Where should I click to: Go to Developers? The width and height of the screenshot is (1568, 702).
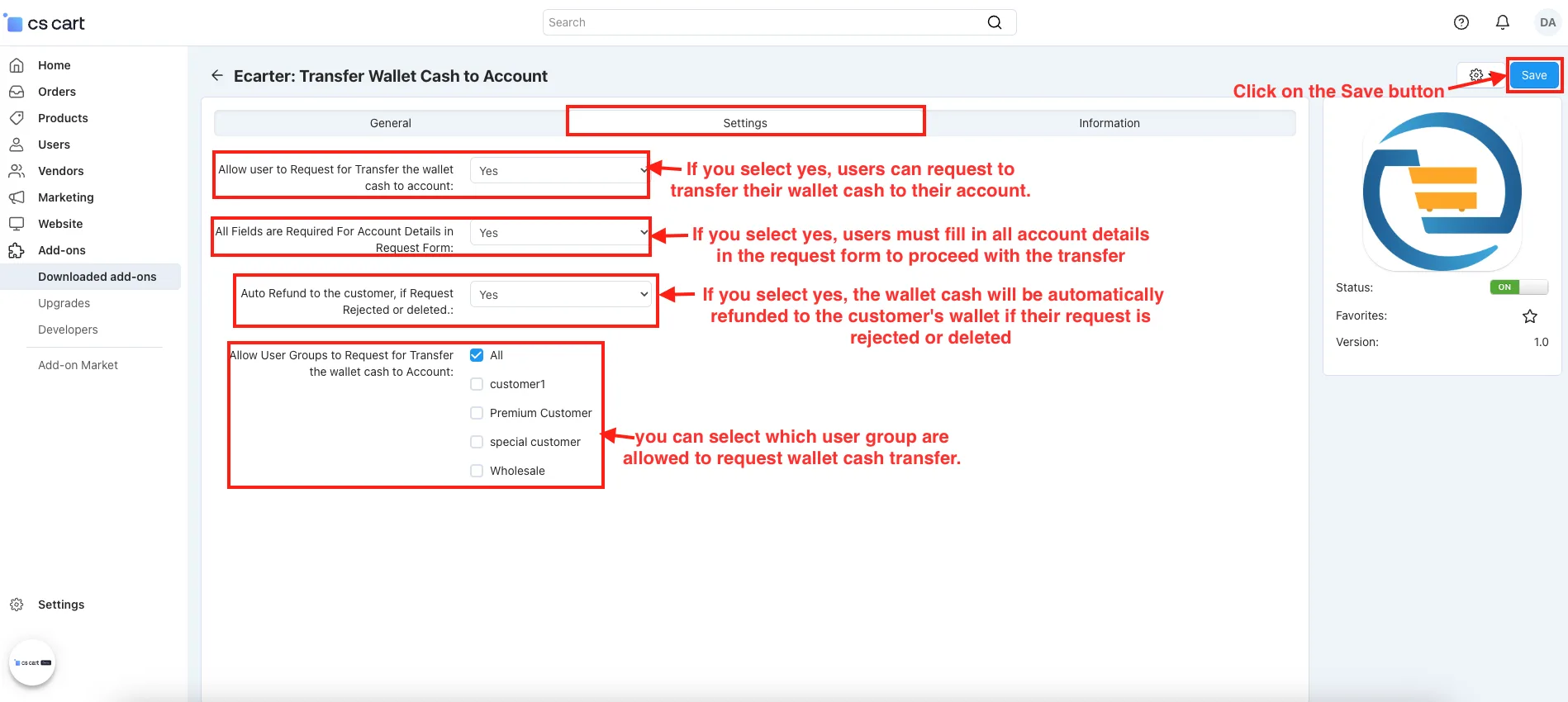(68, 330)
